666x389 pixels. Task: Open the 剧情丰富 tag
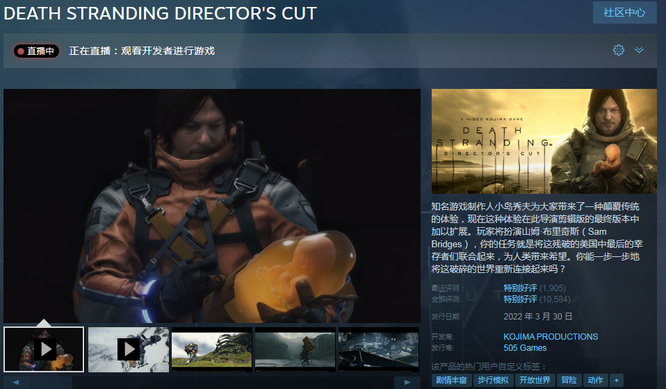(452, 380)
